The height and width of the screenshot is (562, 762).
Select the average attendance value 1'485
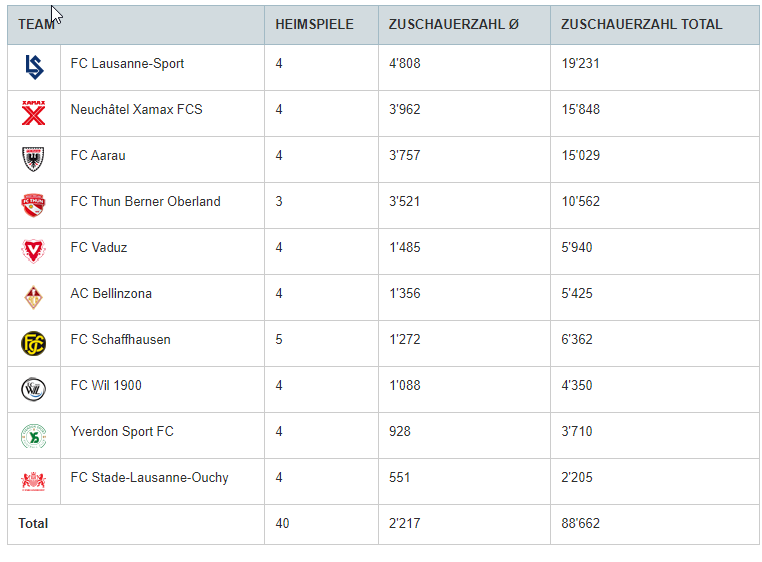point(405,247)
